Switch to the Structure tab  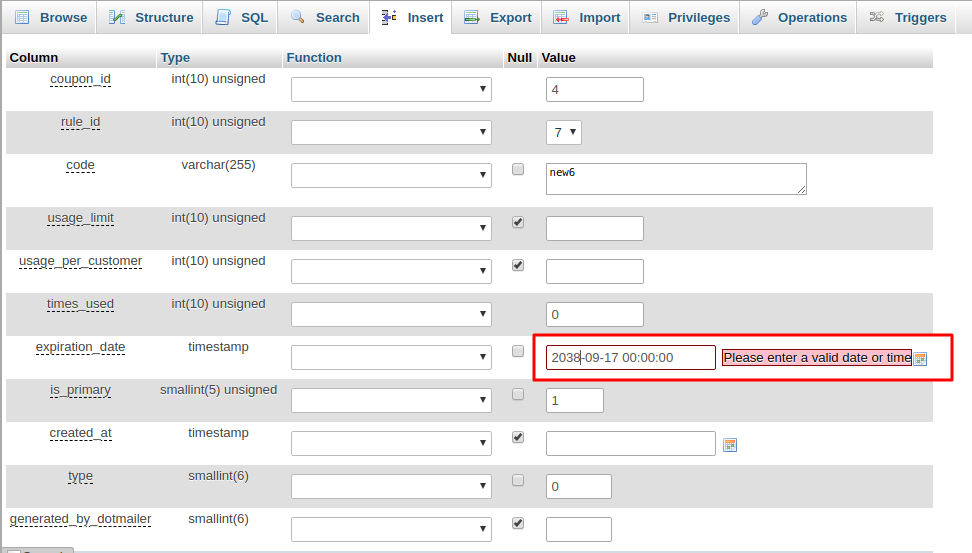(x=149, y=17)
